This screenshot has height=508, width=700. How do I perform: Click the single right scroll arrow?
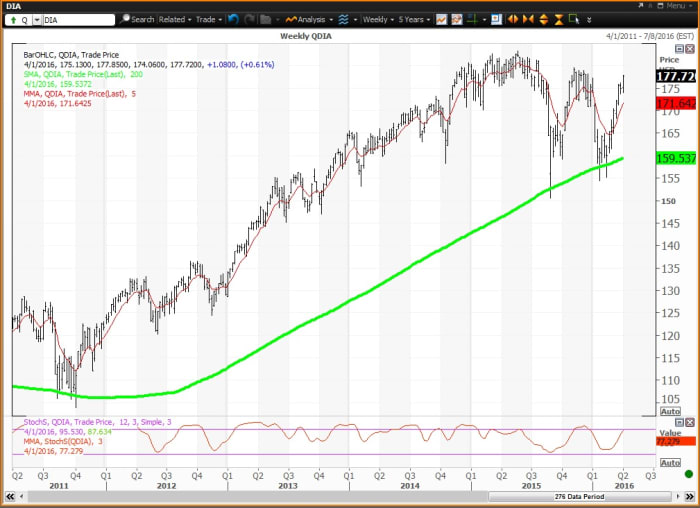pyautogui.click(x=678, y=496)
